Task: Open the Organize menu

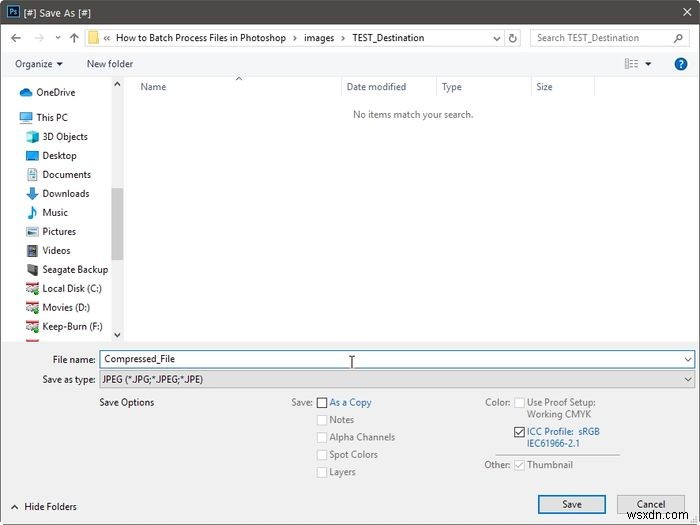Action: 38,64
